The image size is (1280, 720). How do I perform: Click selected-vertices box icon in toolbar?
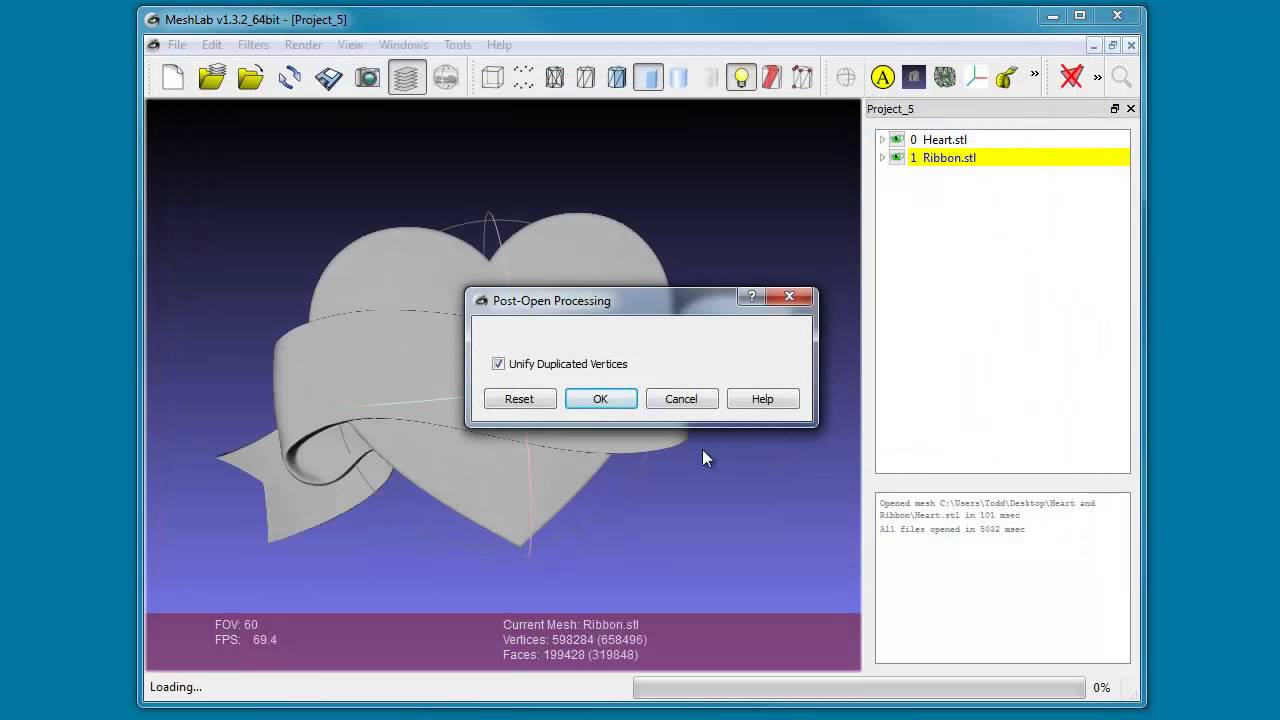(x=803, y=77)
